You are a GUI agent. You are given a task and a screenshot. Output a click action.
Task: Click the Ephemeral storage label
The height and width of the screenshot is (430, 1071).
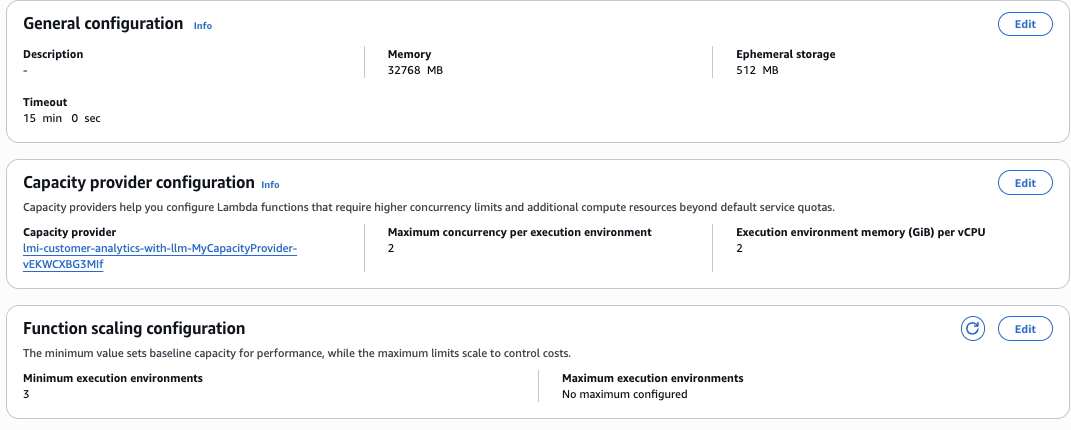tap(785, 54)
